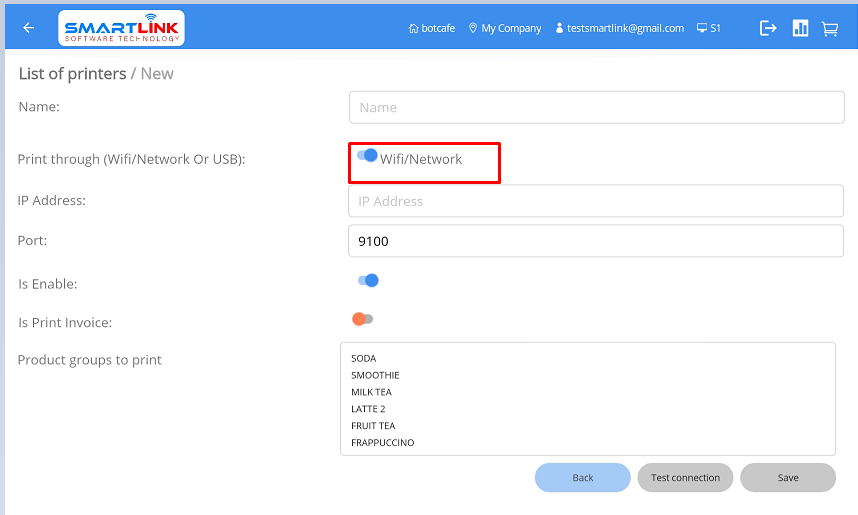The width and height of the screenshot is (858, 515).
Task: Click the logout icon in header
Action: tap(768, 28)
